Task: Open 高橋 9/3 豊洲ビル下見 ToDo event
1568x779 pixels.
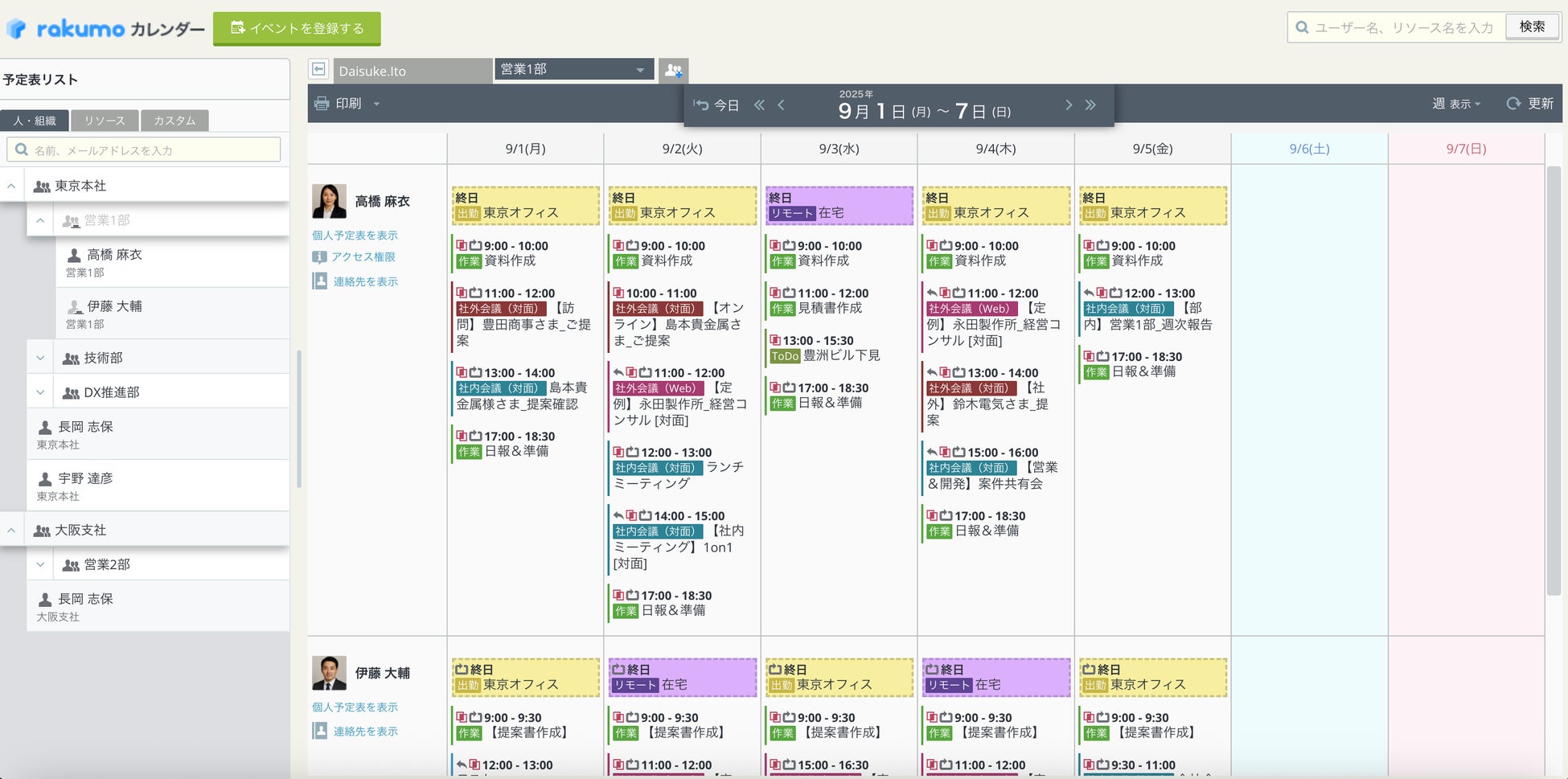Action: coord(839,348)
